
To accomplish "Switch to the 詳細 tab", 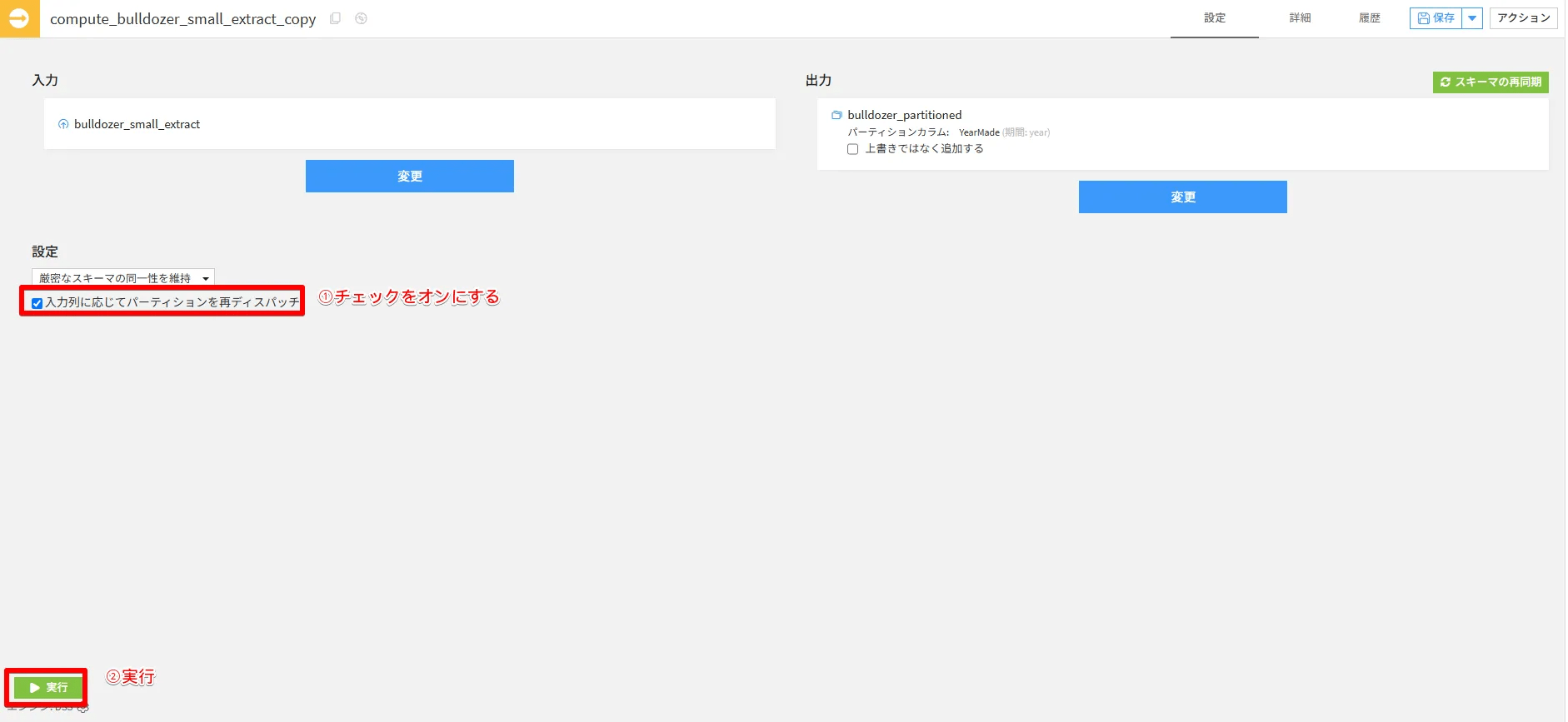I will [x=1300, y=18].
